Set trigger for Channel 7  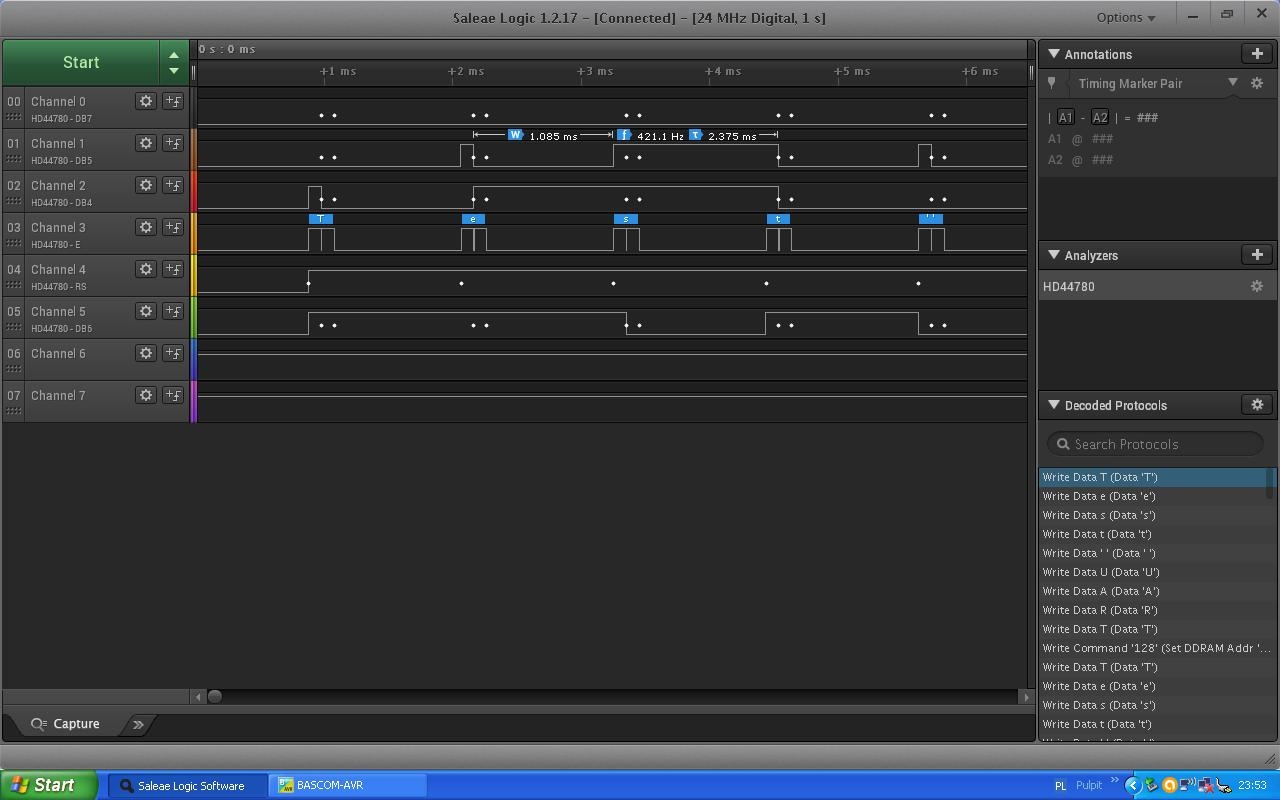pyautogui.click(x=173, y=395)
